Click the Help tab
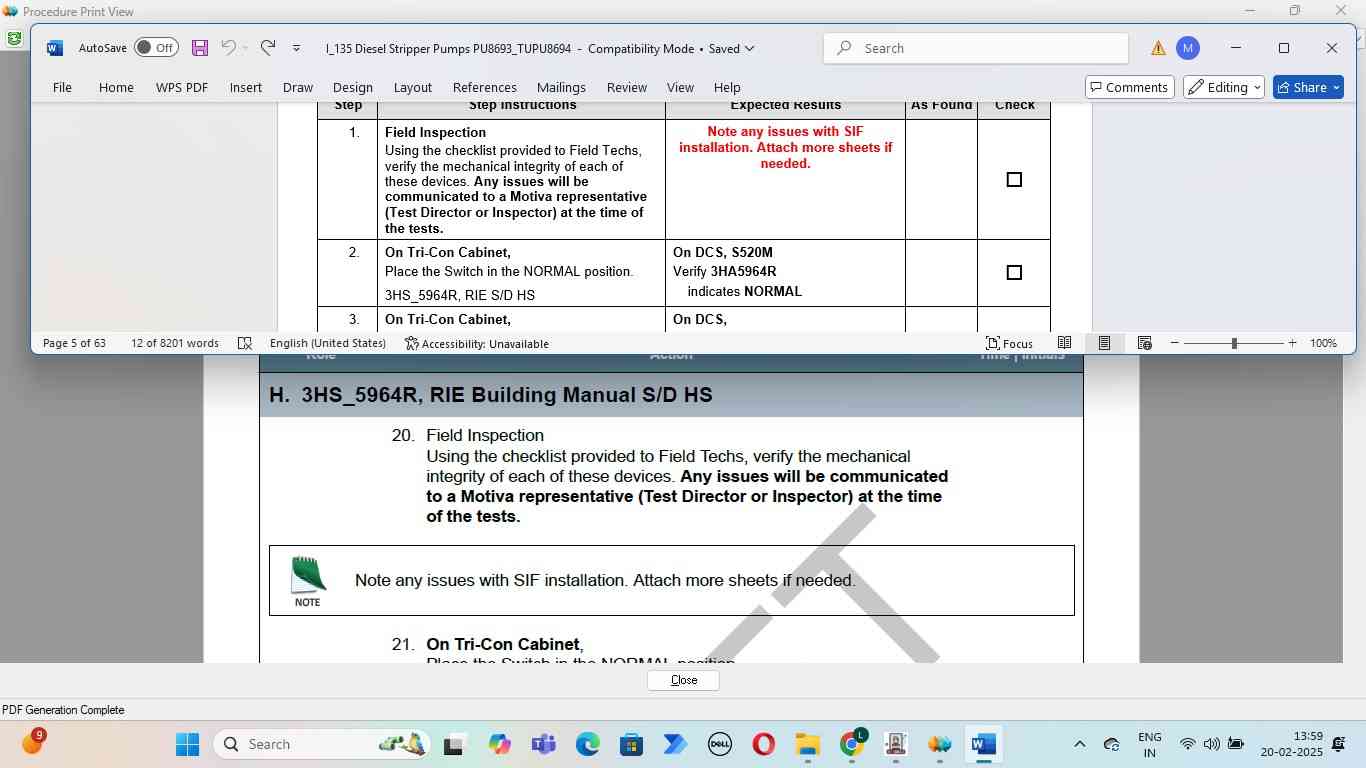This screenshot has height=768, width=1366. (727, 87)
